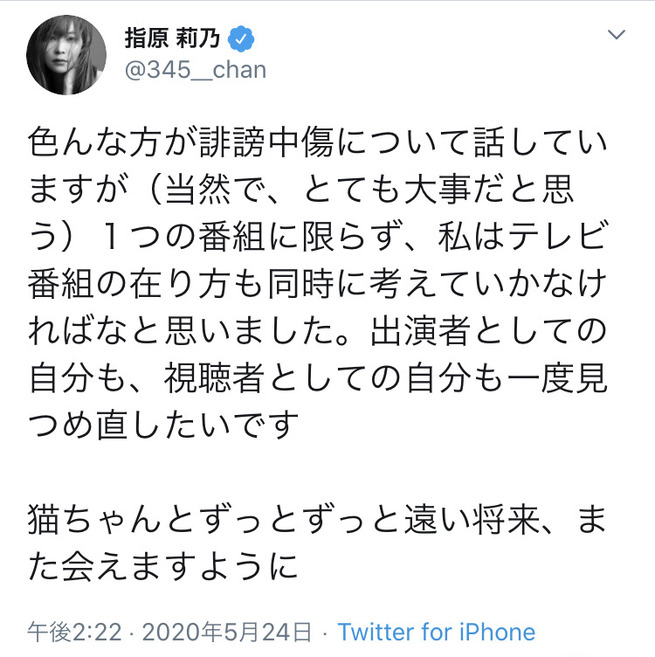The width and height of the screenshot is (655, 657).
Task: Click the blue verified badge icon
Action: [x=241, y=39]
